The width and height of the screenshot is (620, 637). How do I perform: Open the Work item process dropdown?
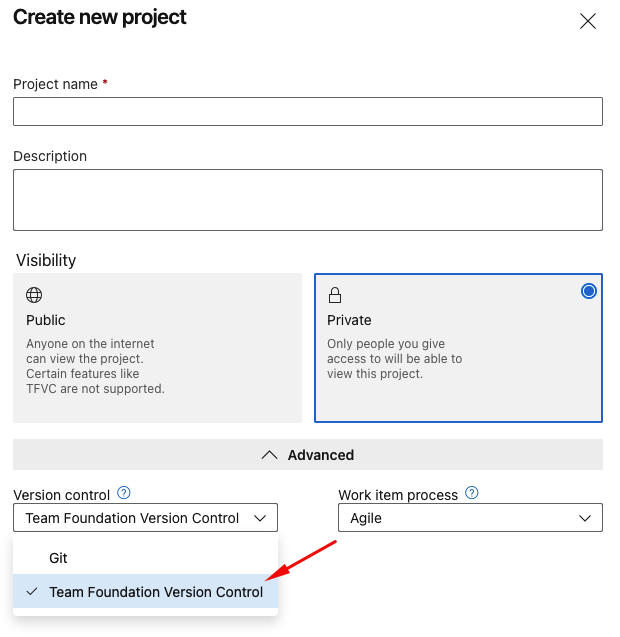coord(470,518)
